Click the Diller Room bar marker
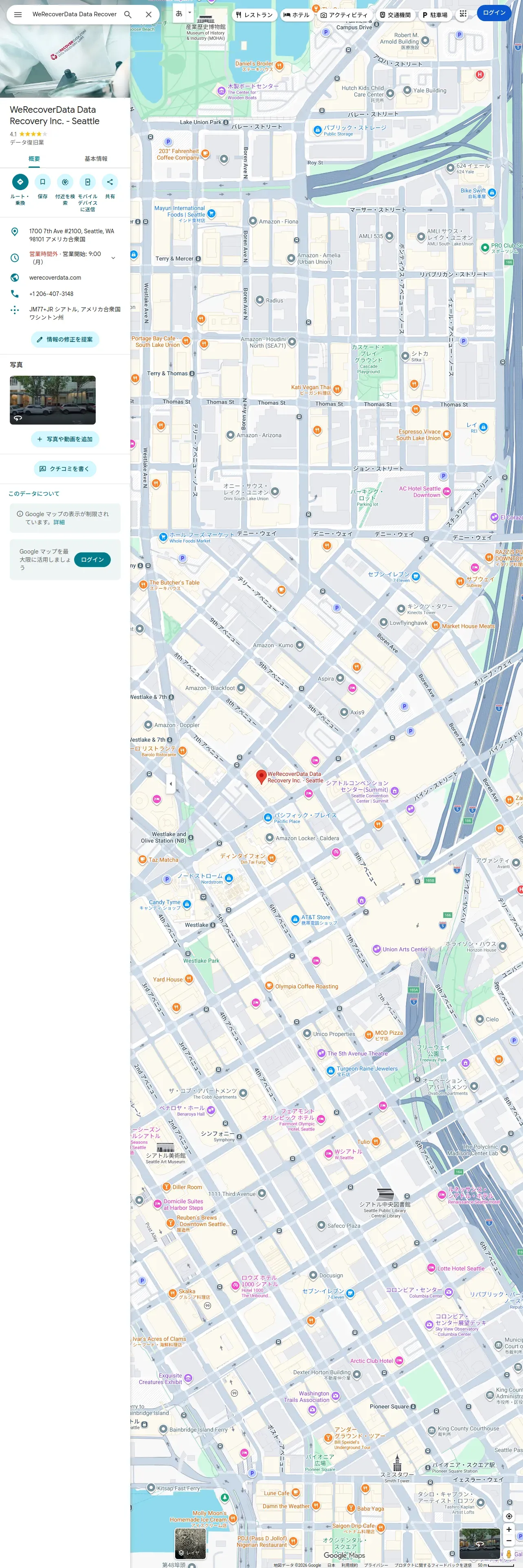 166,1187
